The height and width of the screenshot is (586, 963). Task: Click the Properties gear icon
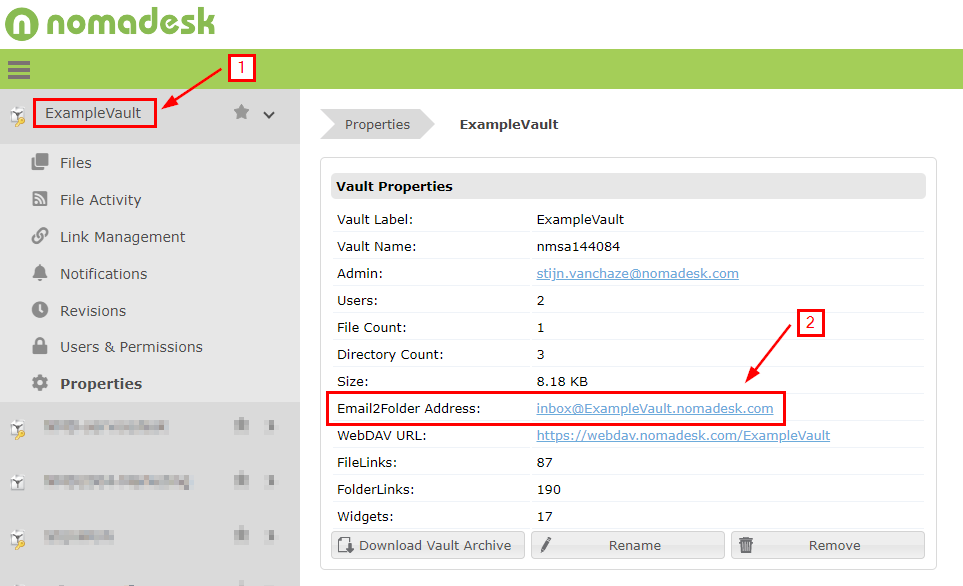tap(40, 383)
